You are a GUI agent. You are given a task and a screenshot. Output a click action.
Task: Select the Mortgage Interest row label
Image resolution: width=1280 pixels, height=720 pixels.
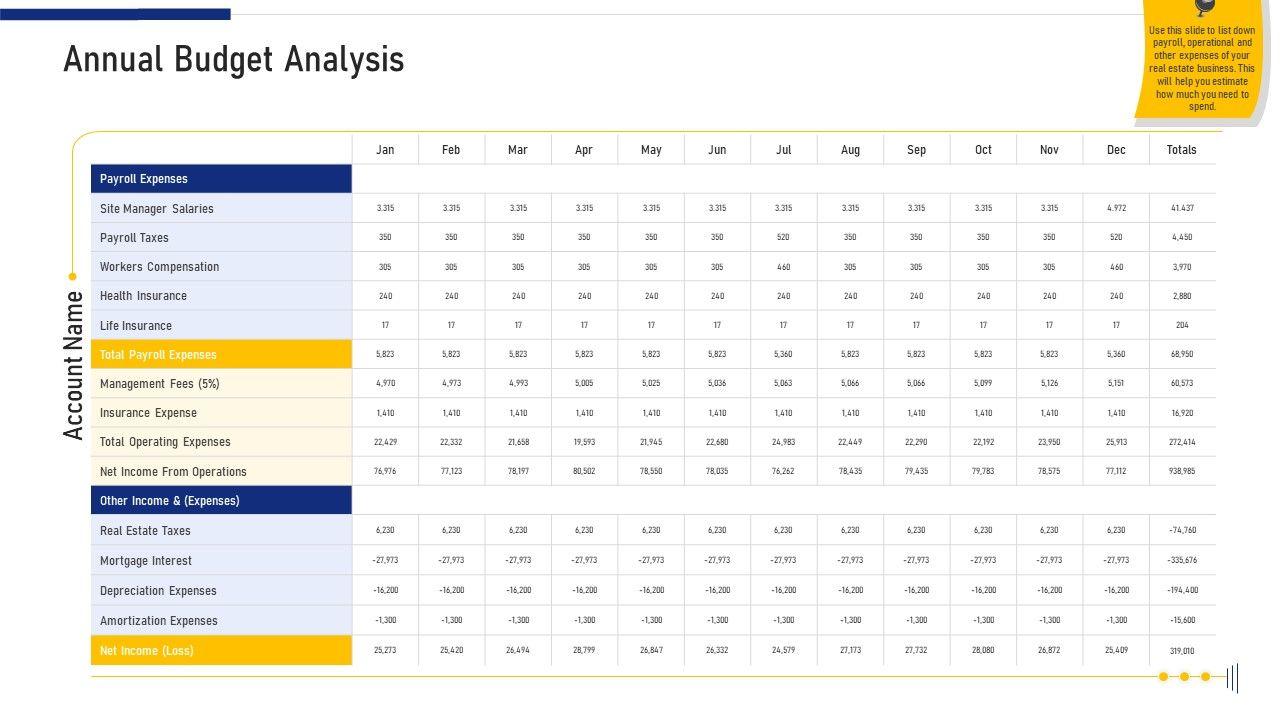coord(146,561)
